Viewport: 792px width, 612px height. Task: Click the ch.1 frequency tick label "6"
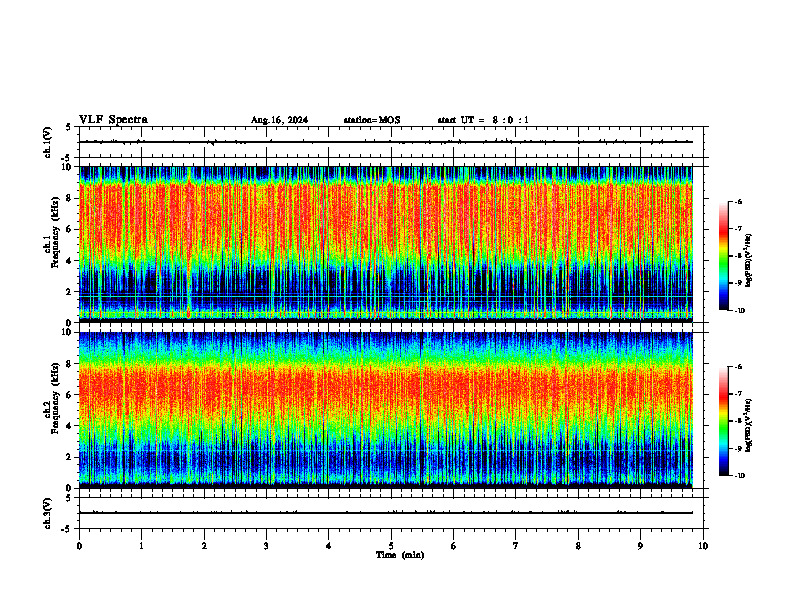(70, 230)
